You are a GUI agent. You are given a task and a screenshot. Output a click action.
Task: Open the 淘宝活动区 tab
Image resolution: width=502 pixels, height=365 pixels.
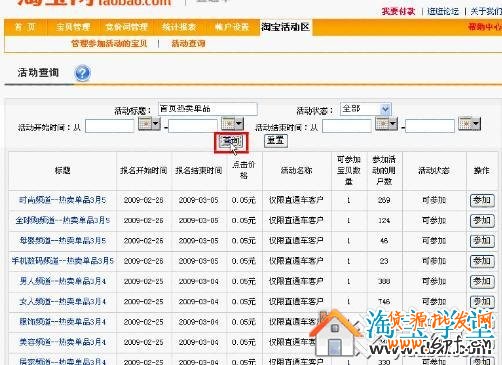click(286, 27)
